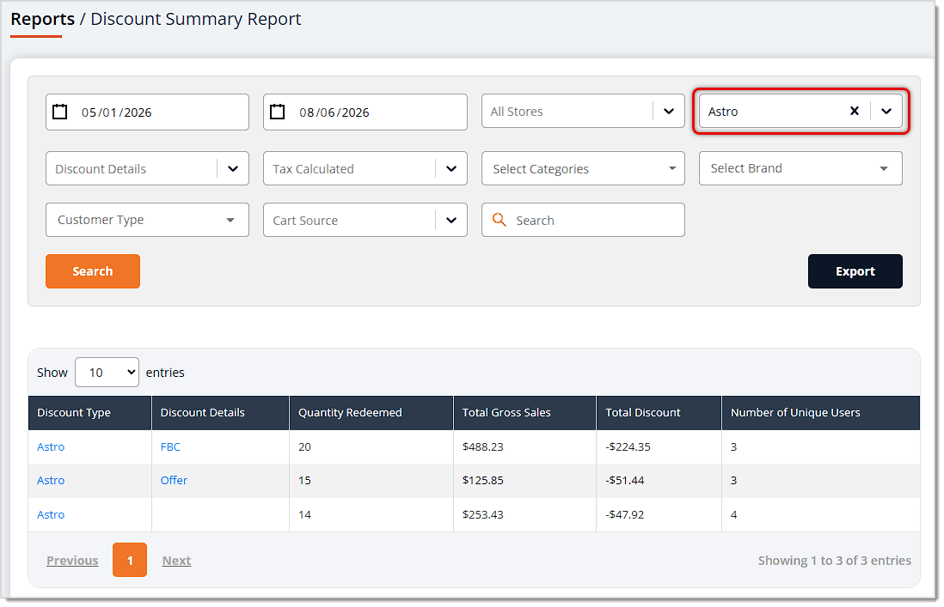Open the Cart Source dropdown
944x607 pixels.
point(365,220)
